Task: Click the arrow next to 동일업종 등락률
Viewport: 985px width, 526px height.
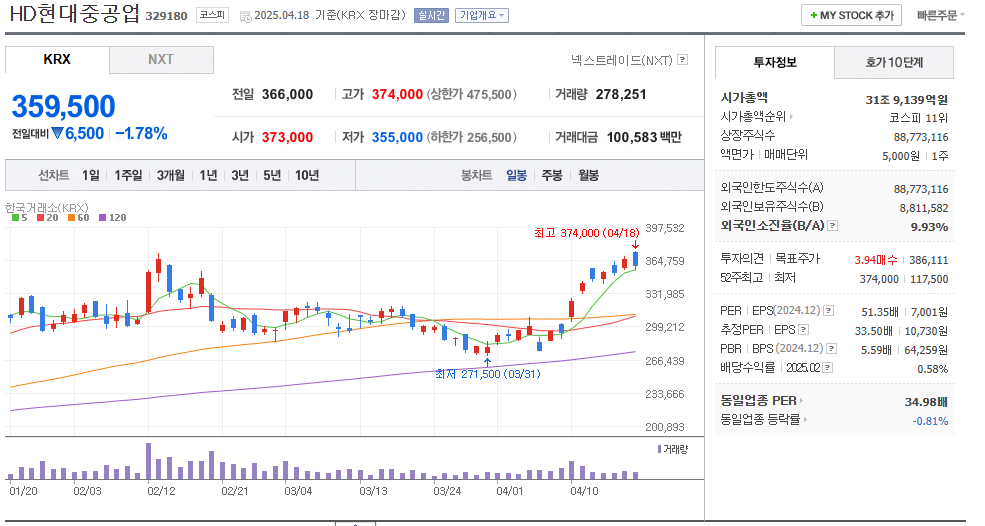Action: tap(805, 420)
